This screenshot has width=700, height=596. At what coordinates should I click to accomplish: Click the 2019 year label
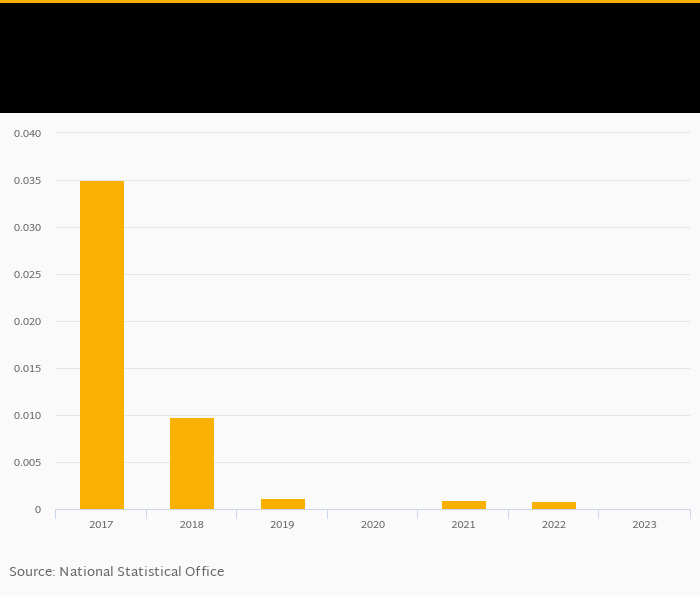tap(282, 525)
